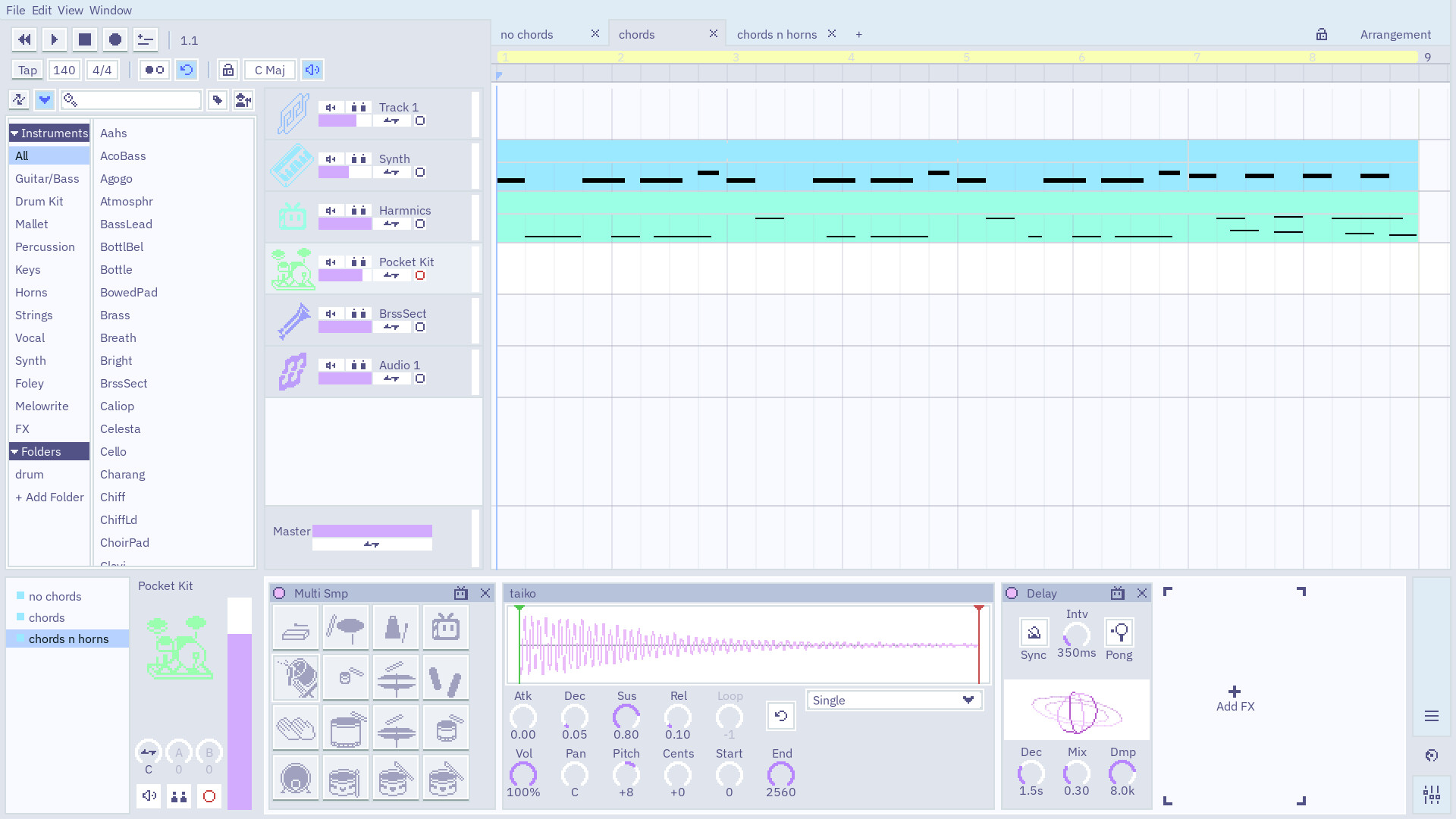Open Multi Smp preset icon
This screenshot has width=1456, height=819.
pos(461,593)
